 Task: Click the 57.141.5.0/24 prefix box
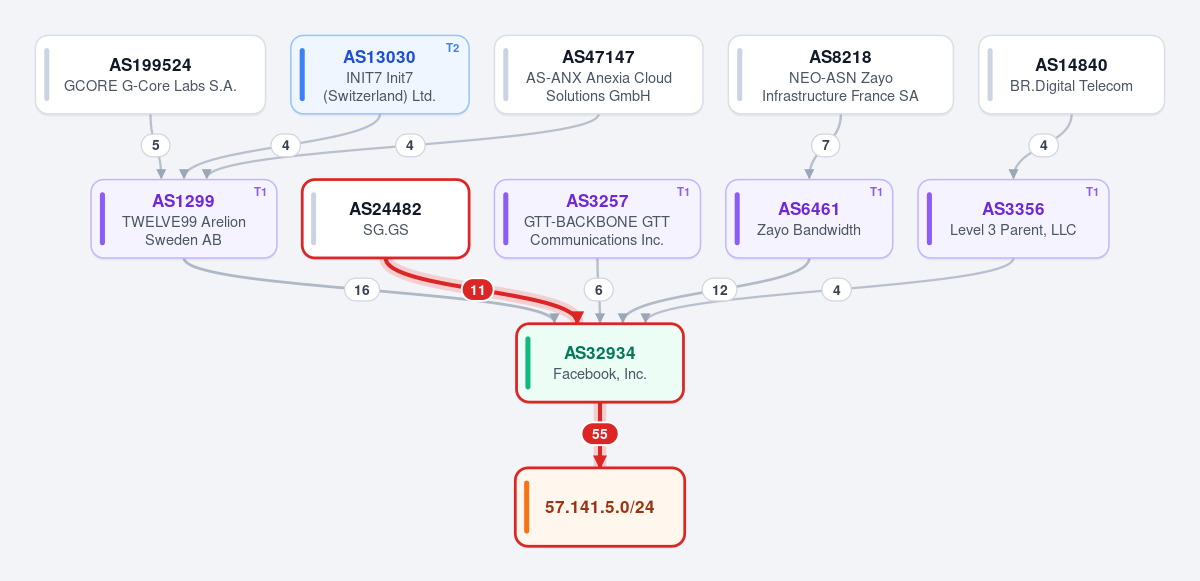tap(600, 507)
